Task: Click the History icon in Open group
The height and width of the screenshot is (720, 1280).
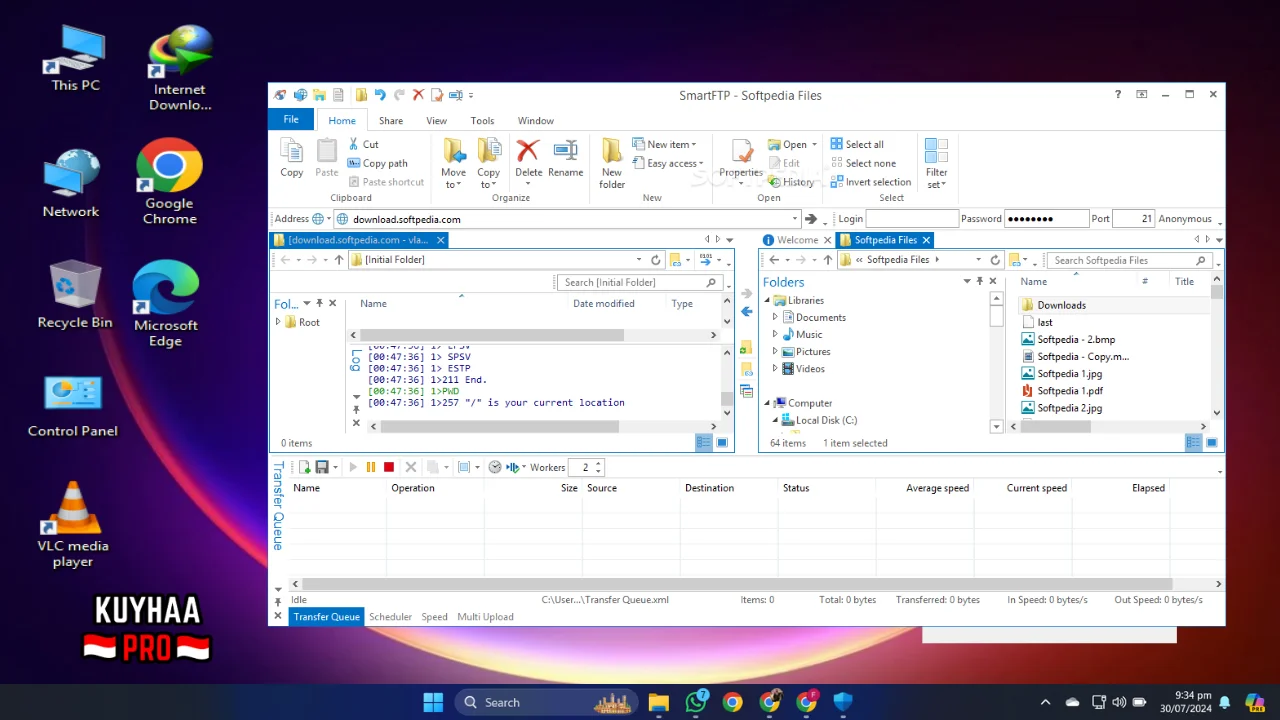Action: point(774,182)
